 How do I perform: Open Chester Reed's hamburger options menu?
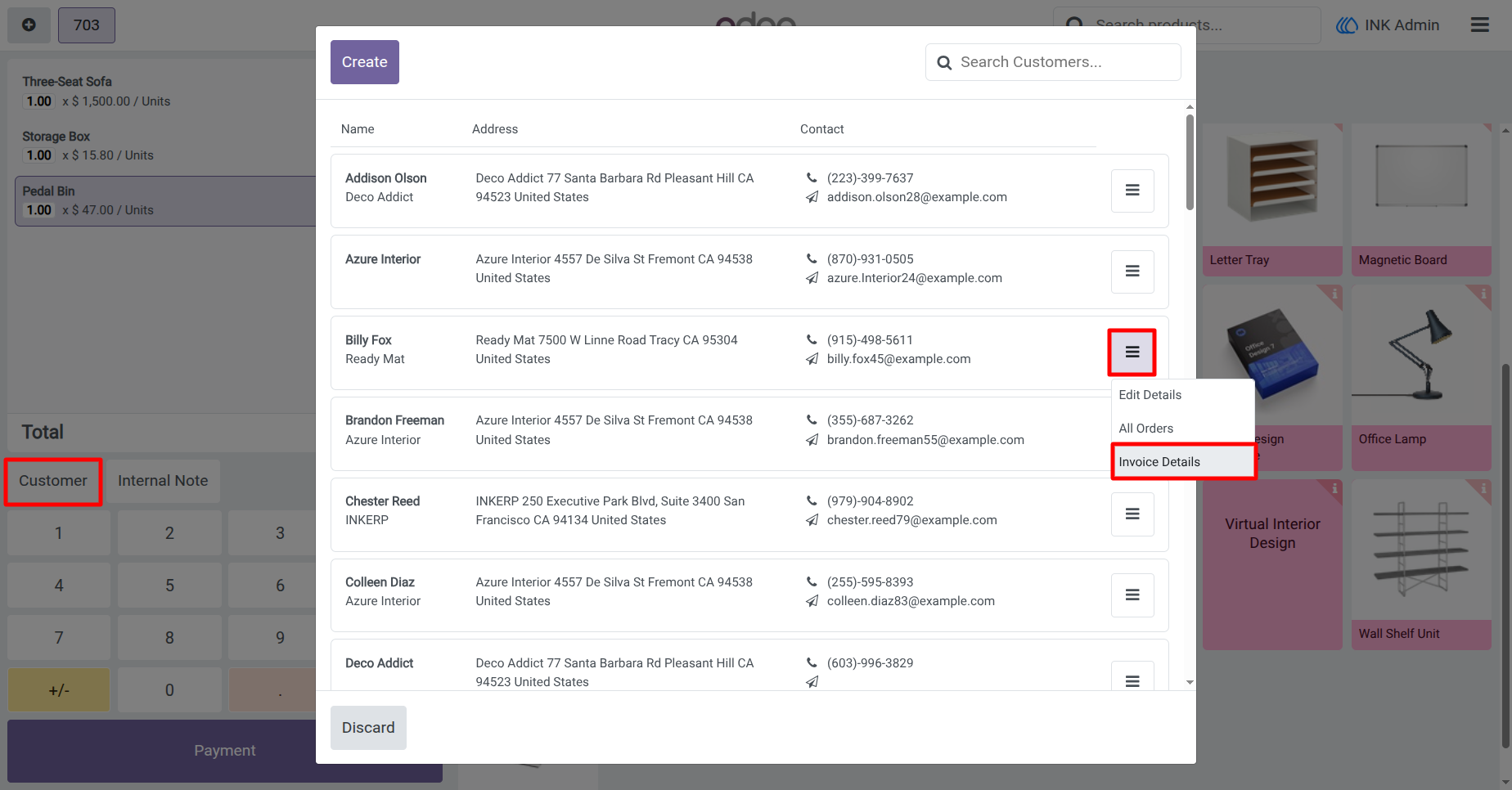[1132, 514]
